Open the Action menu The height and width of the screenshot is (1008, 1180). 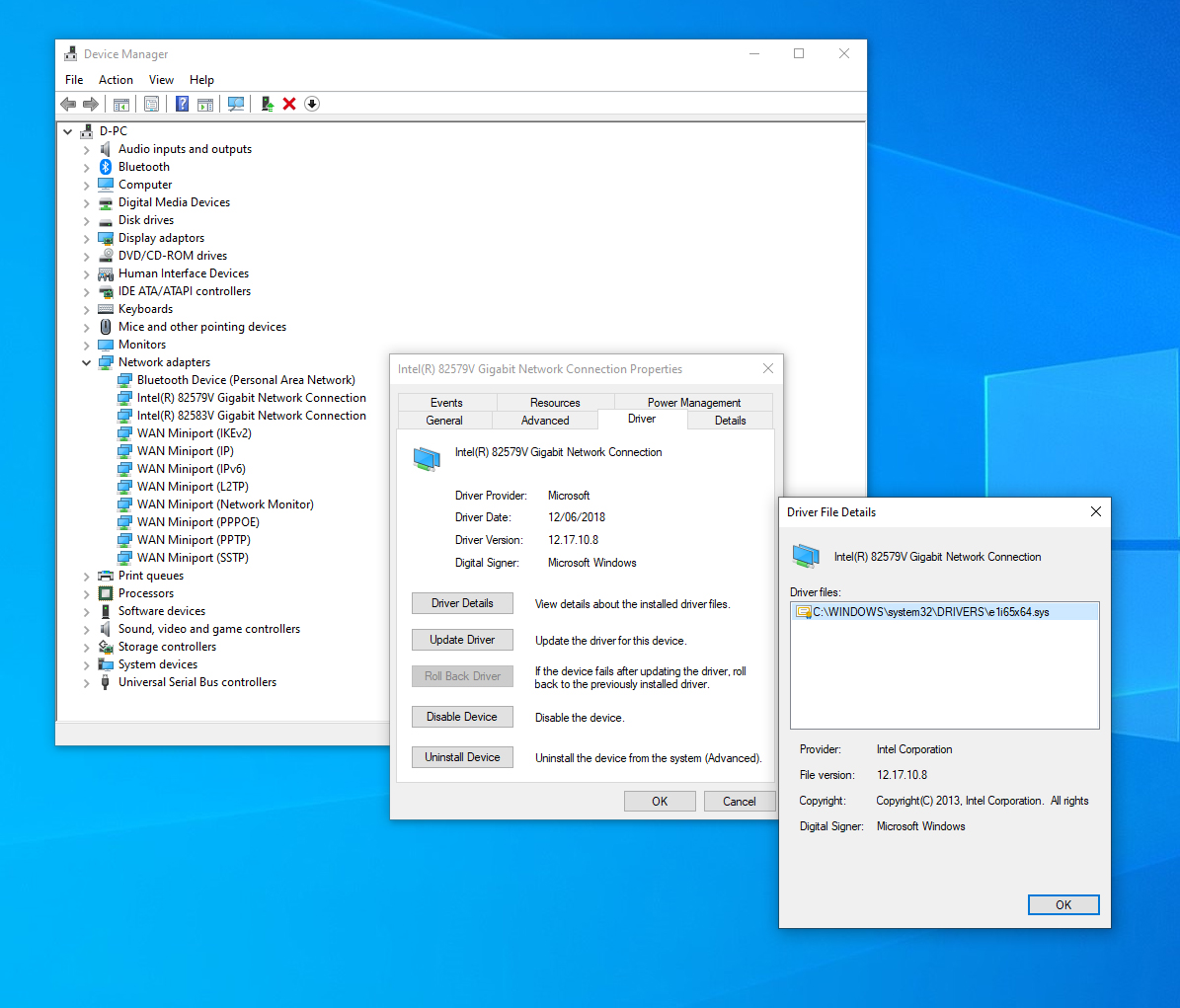[x=116, y=80]
